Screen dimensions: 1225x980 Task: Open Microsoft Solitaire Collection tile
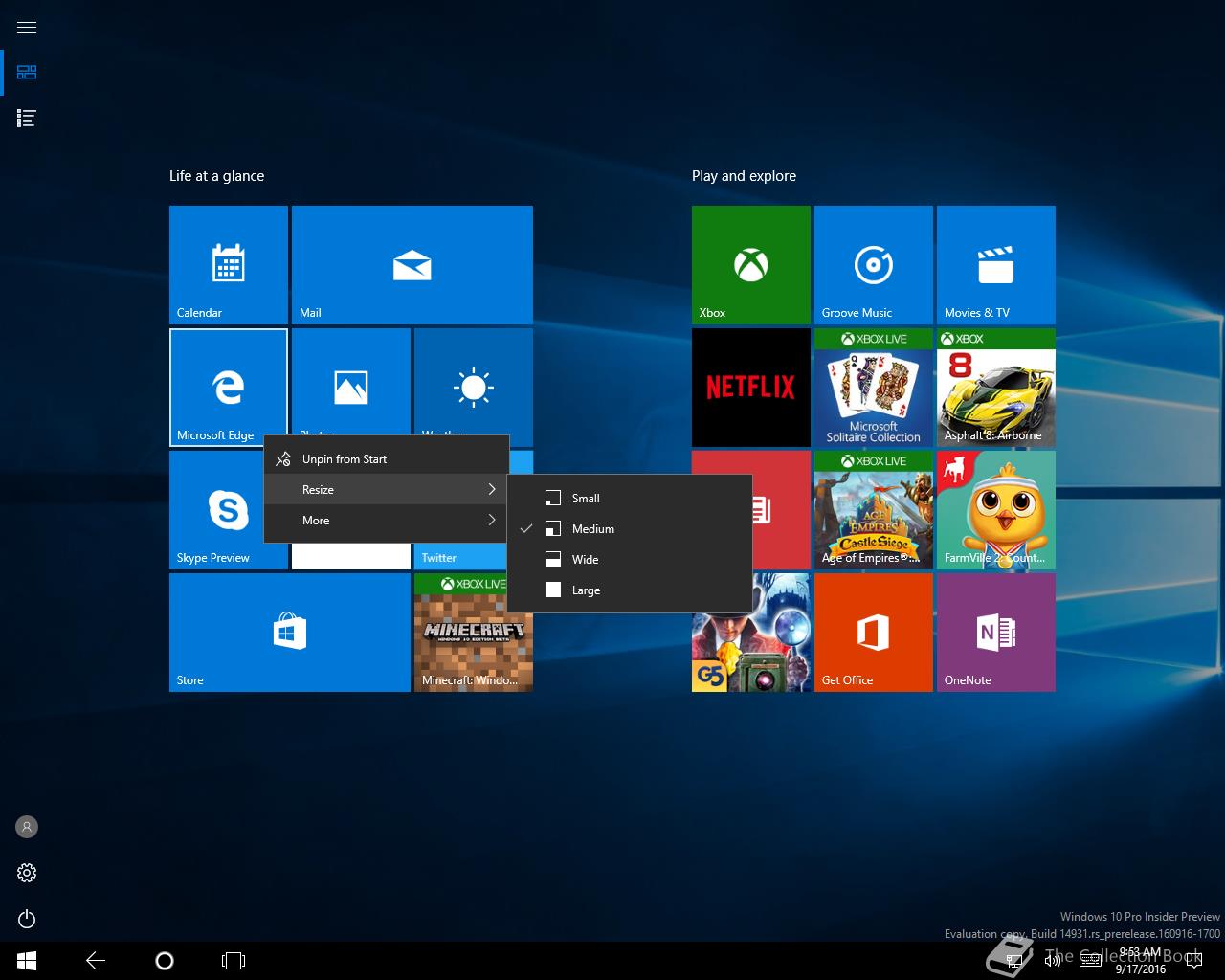click(x=874, y=388)
